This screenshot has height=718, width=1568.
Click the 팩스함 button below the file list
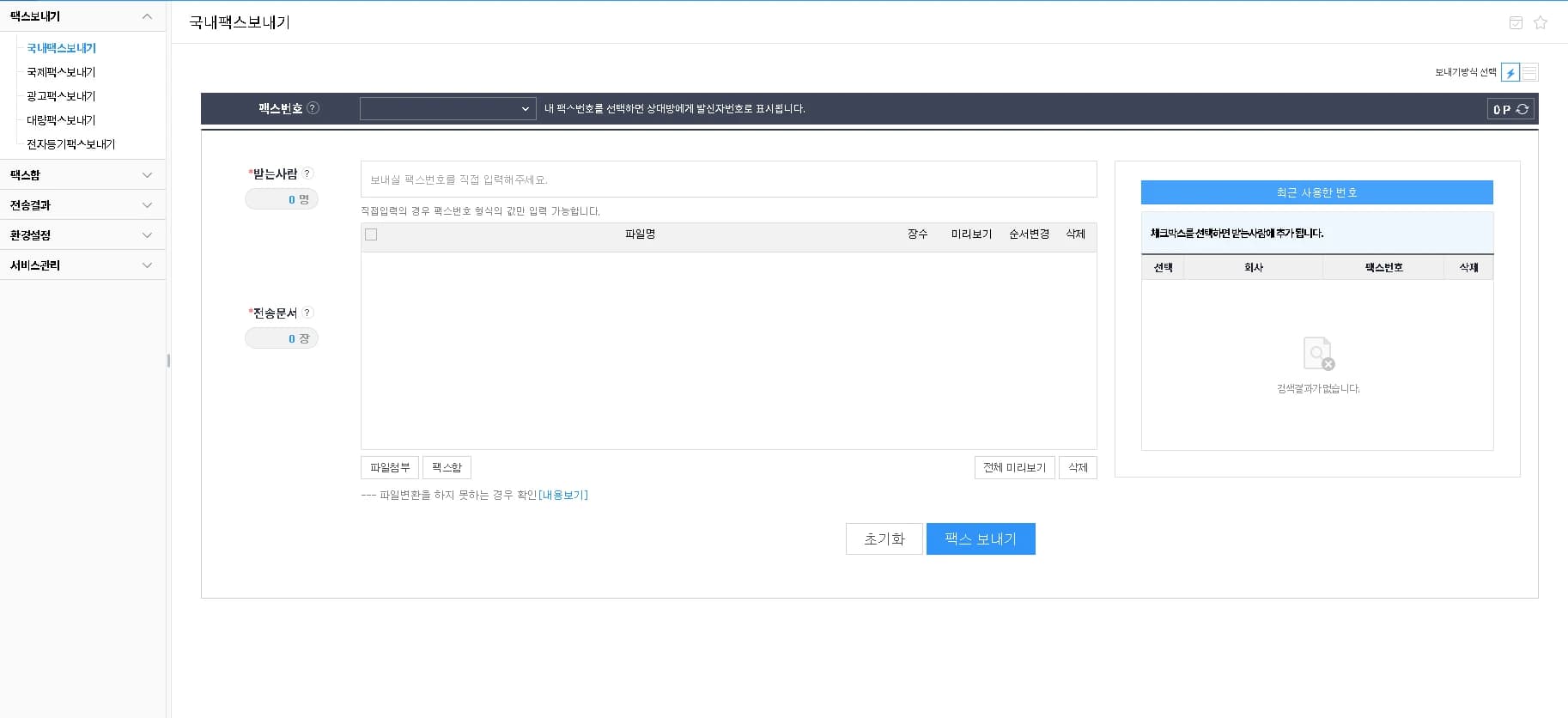(447, 467)
